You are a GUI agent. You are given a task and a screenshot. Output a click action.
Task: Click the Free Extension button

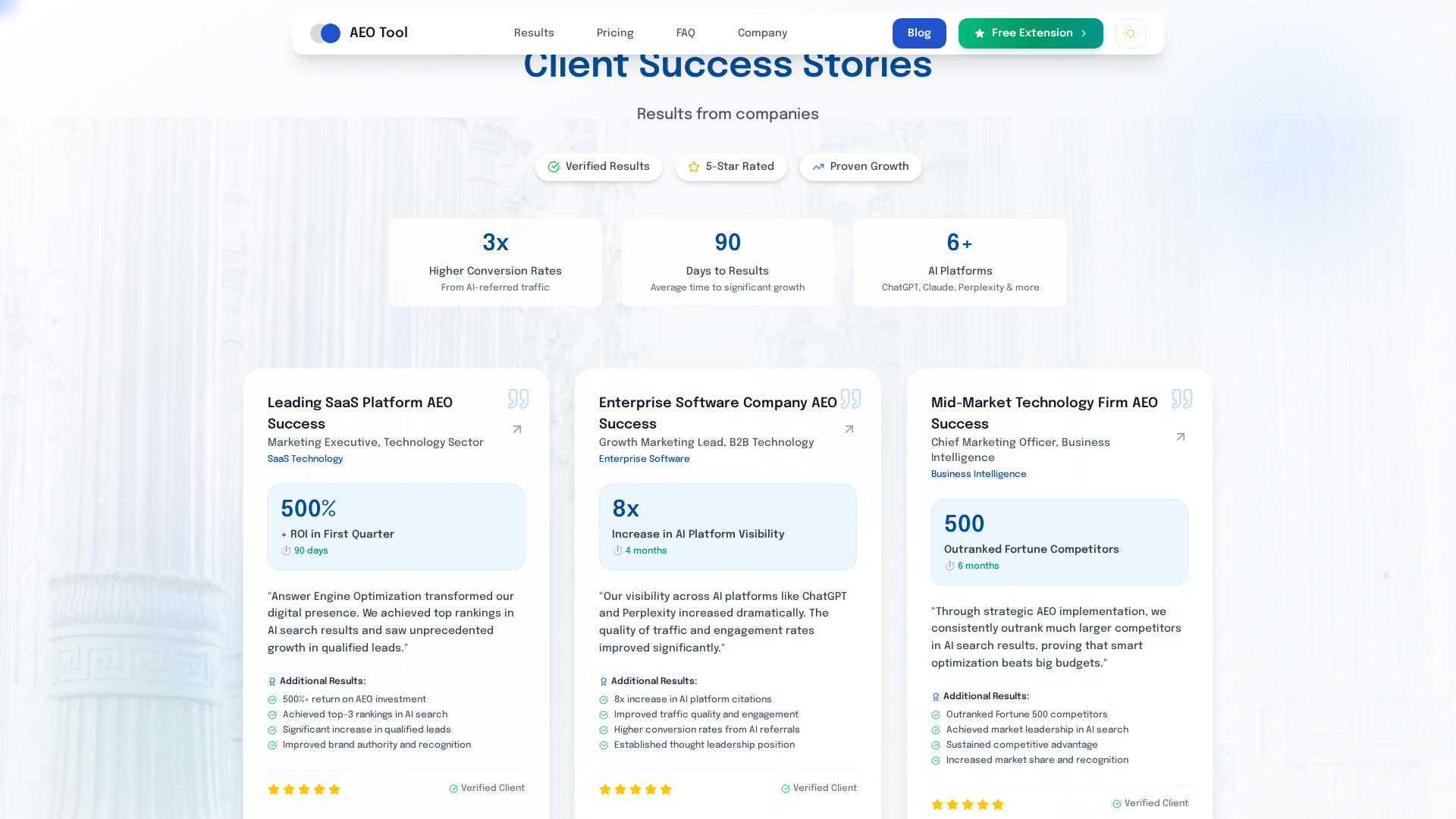click(x=1030, y=33)
